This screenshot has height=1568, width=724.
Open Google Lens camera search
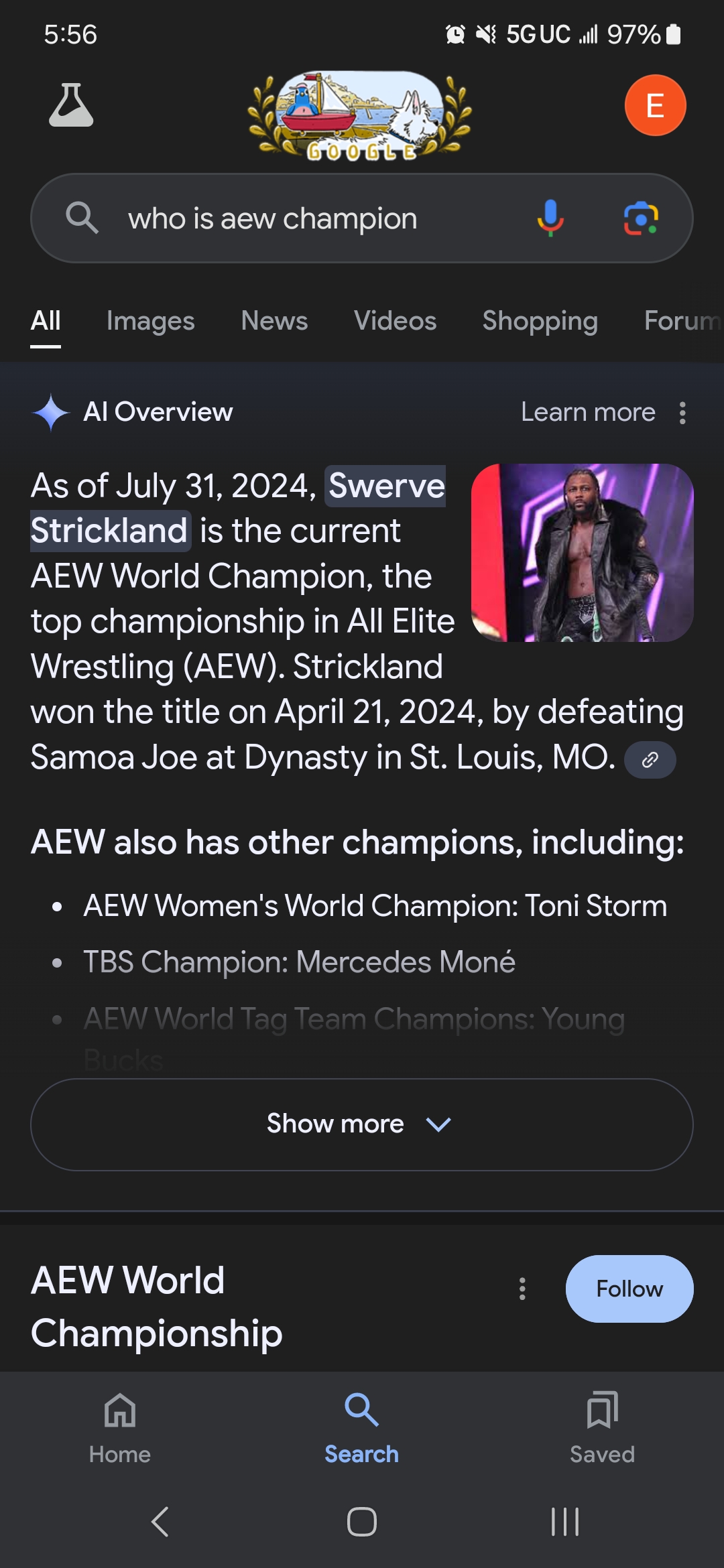(641, 218)
